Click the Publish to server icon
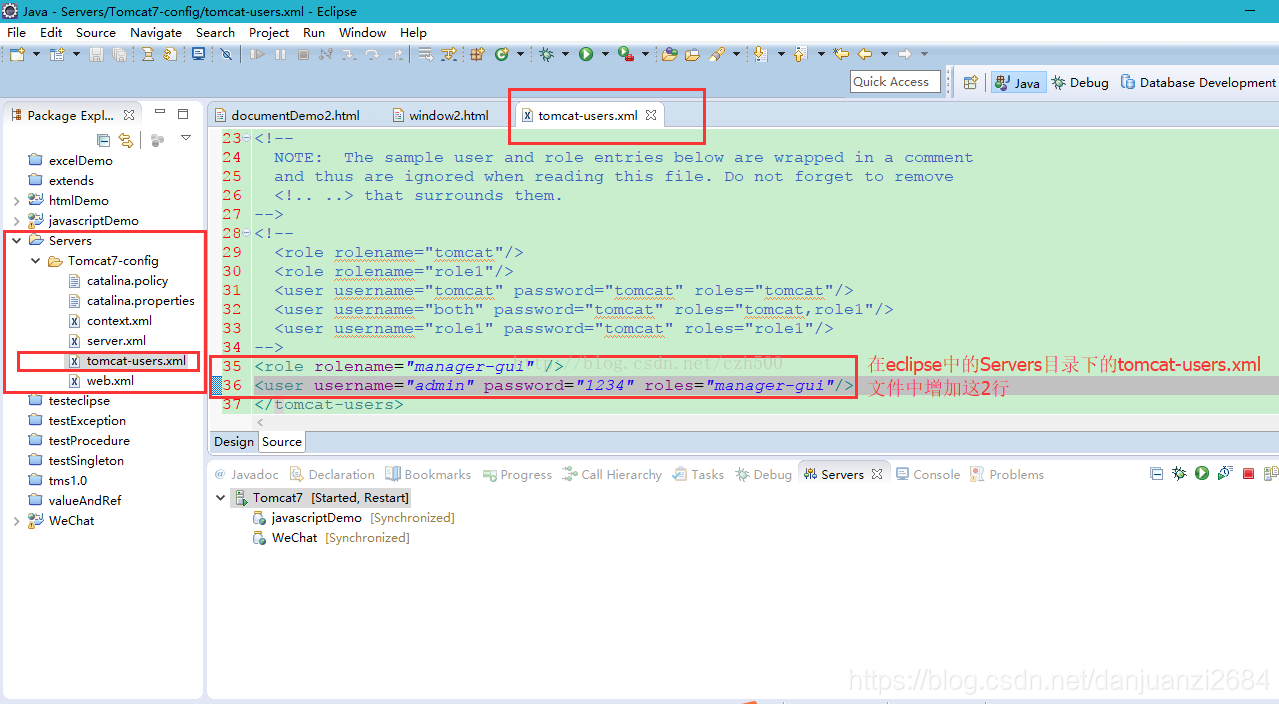Image resolution: width=1279 pixels, height=704 pixels. (1270, 473)
